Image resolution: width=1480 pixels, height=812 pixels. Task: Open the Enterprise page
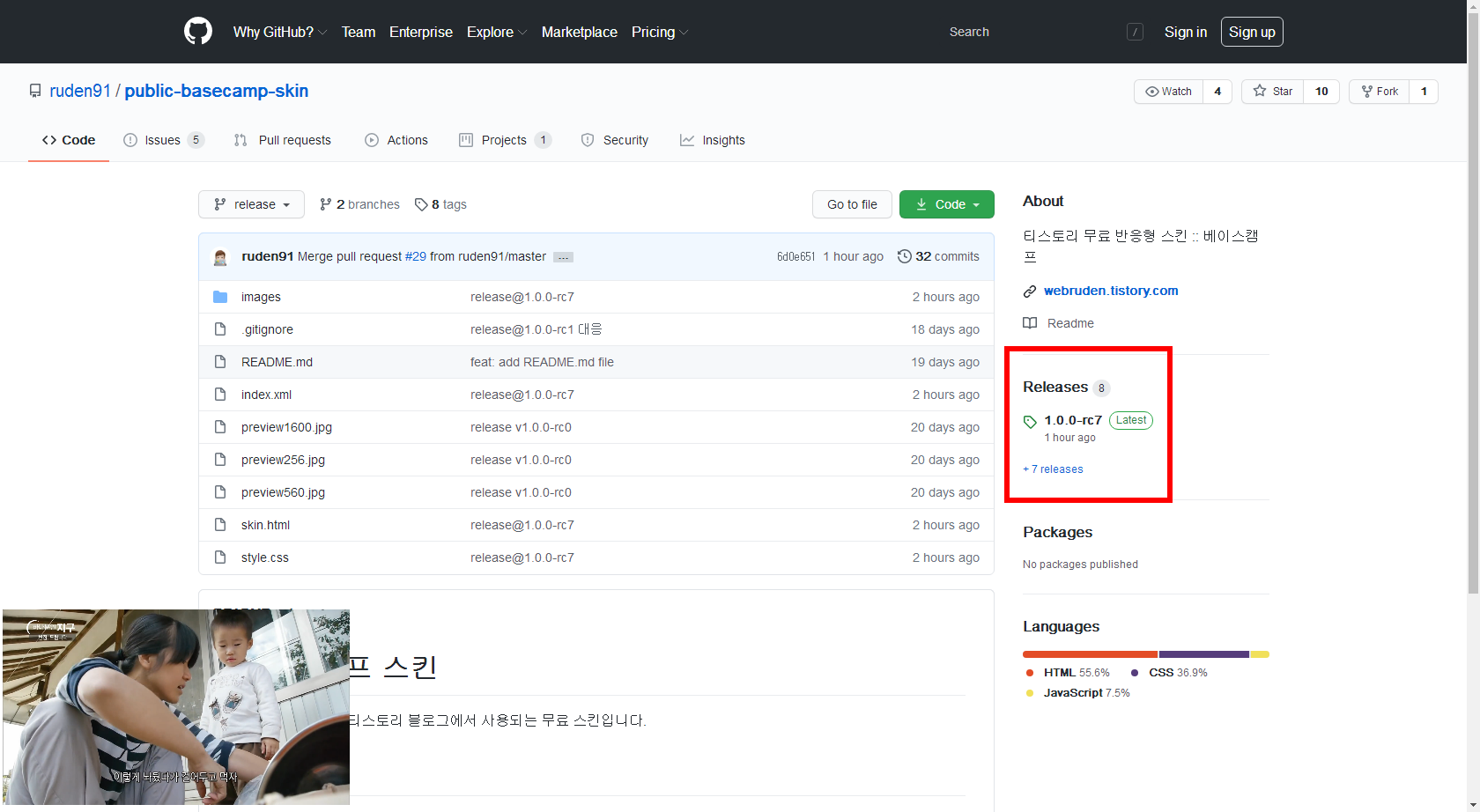tap(421, 32)
